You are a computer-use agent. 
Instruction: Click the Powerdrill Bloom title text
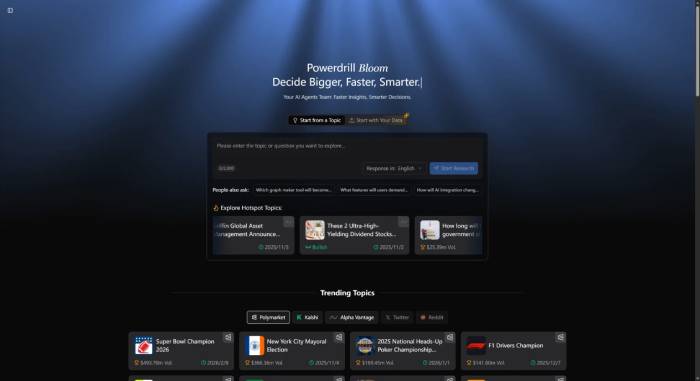tap(347, 68)
